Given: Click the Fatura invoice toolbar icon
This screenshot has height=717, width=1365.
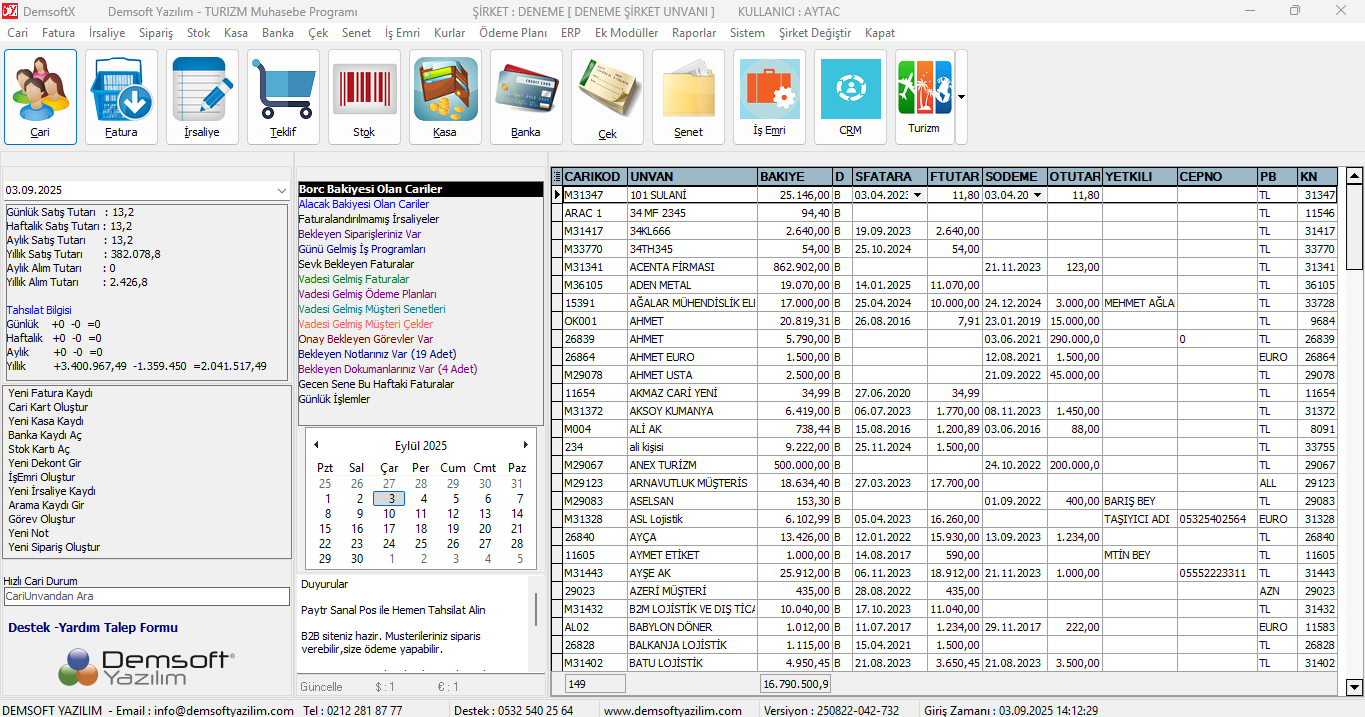Looking at the screenshot, I should [121, 96].
